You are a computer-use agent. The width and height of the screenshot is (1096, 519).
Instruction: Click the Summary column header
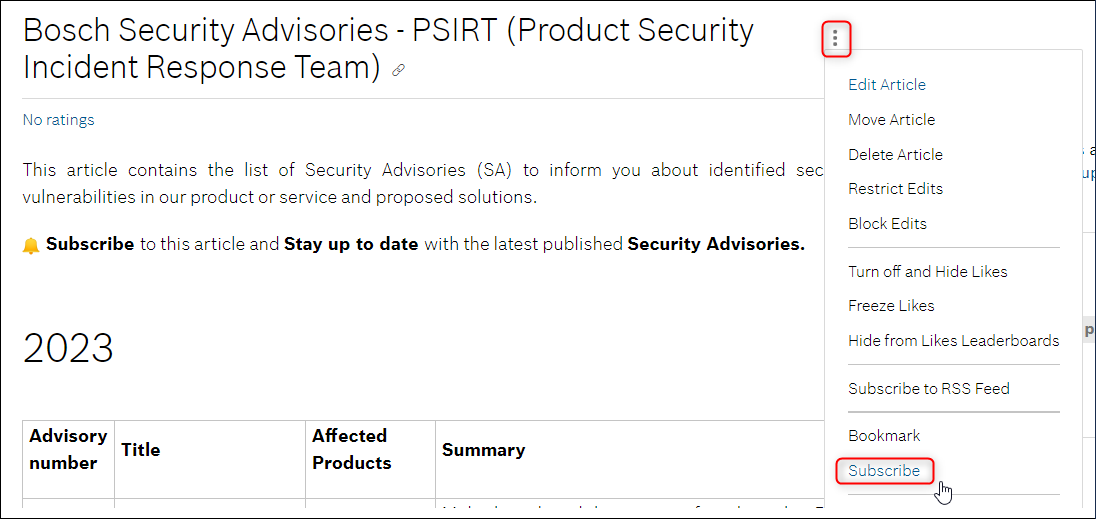coord(483,450)
